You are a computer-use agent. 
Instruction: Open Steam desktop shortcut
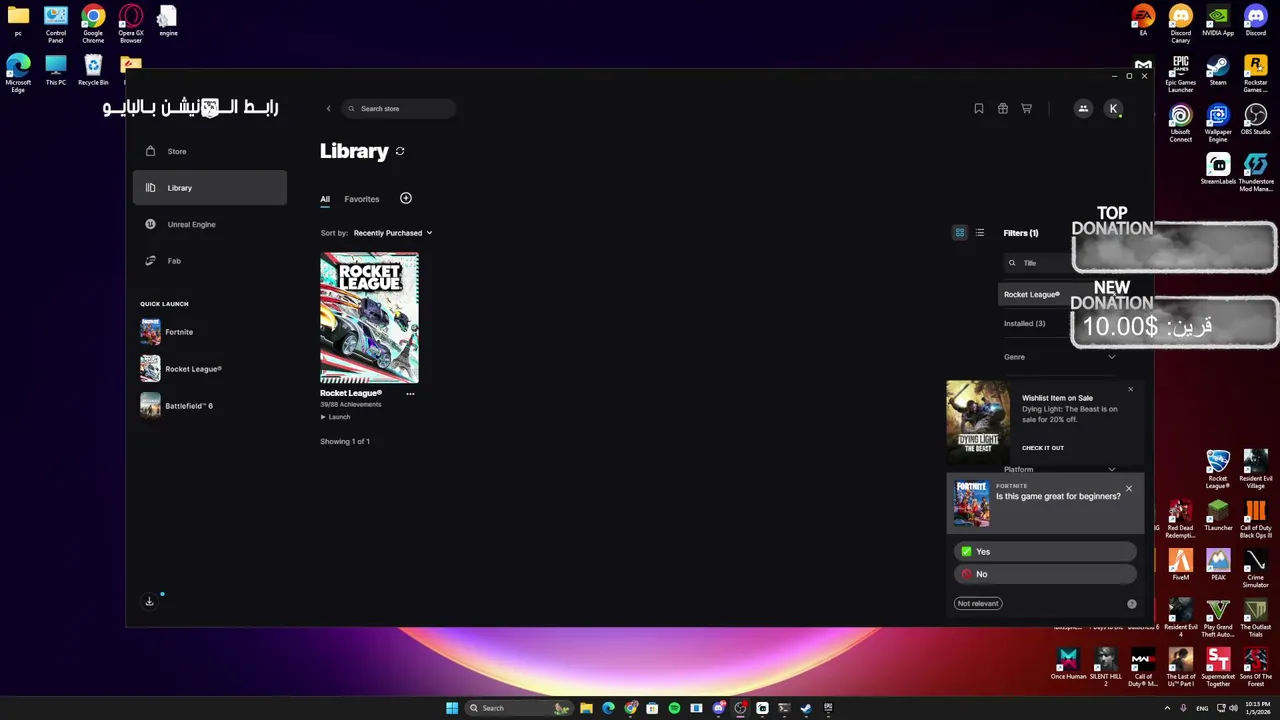[1218, 71]
